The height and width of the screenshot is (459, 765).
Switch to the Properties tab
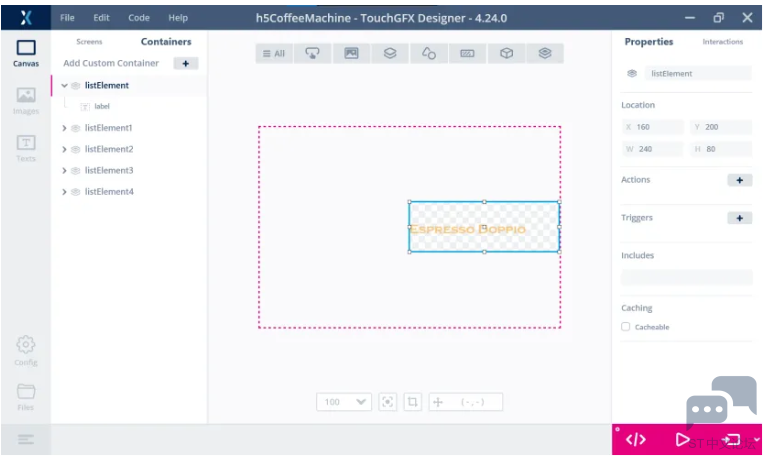click(x=648, y=42)
